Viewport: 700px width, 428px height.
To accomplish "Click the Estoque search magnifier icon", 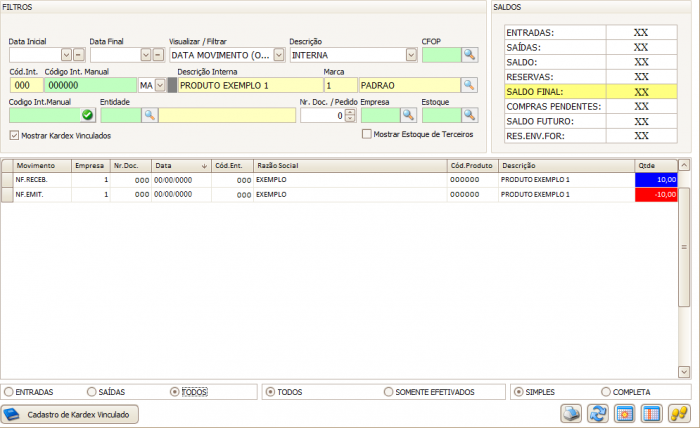I will coord(469,116).
